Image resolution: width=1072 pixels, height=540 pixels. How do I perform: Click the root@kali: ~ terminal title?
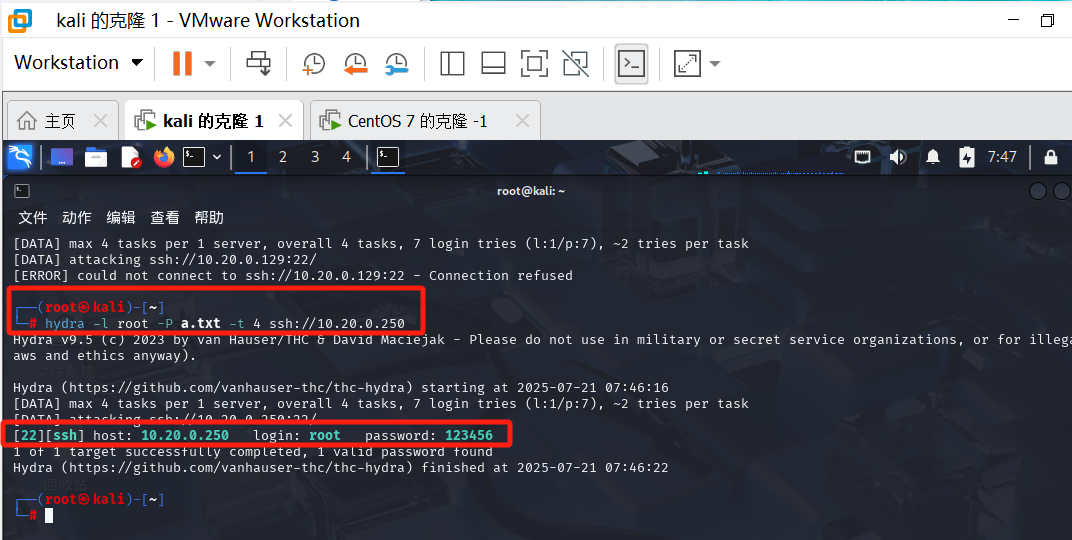tap(531, 191)
